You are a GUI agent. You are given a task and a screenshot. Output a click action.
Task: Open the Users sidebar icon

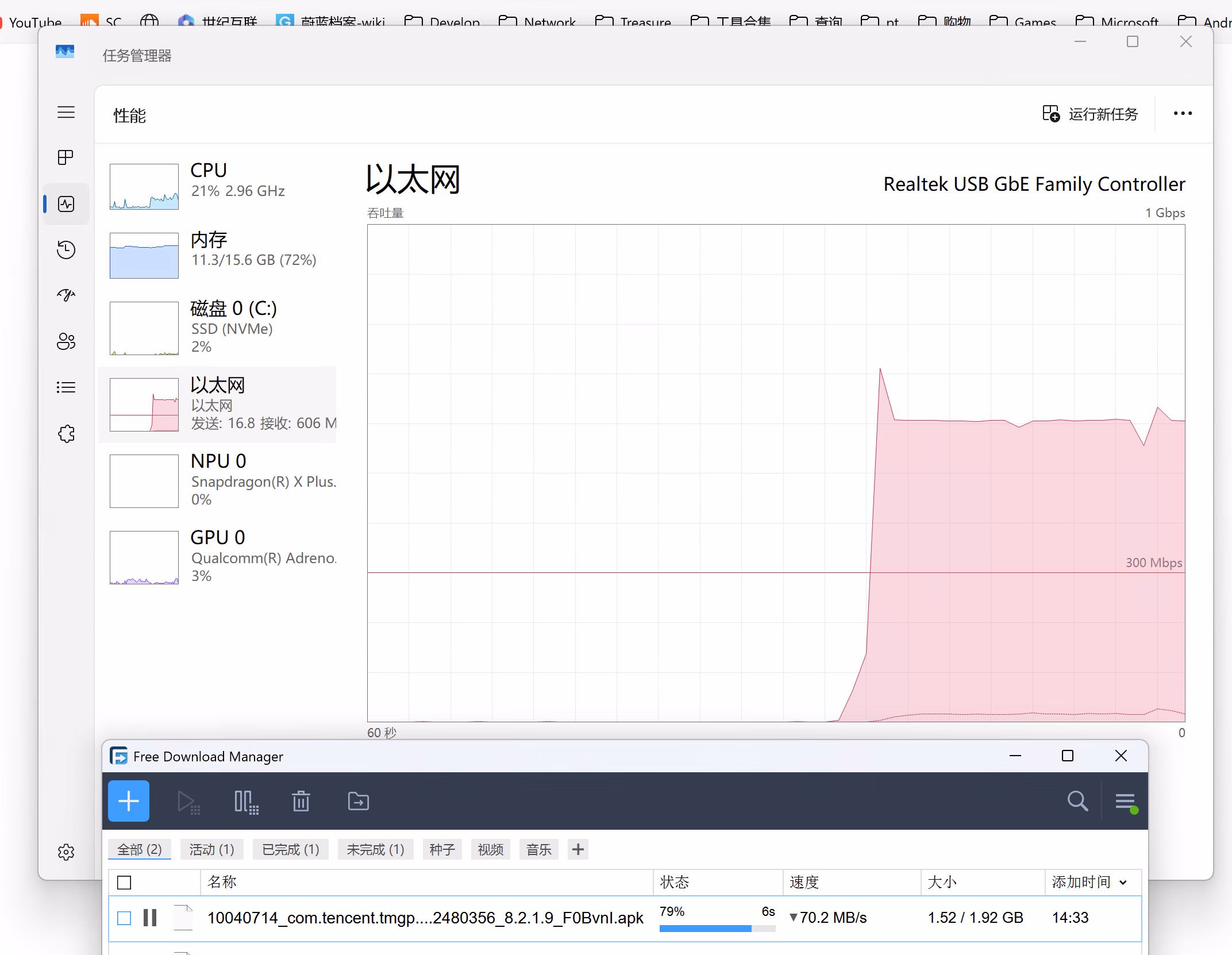pos(66,341)
